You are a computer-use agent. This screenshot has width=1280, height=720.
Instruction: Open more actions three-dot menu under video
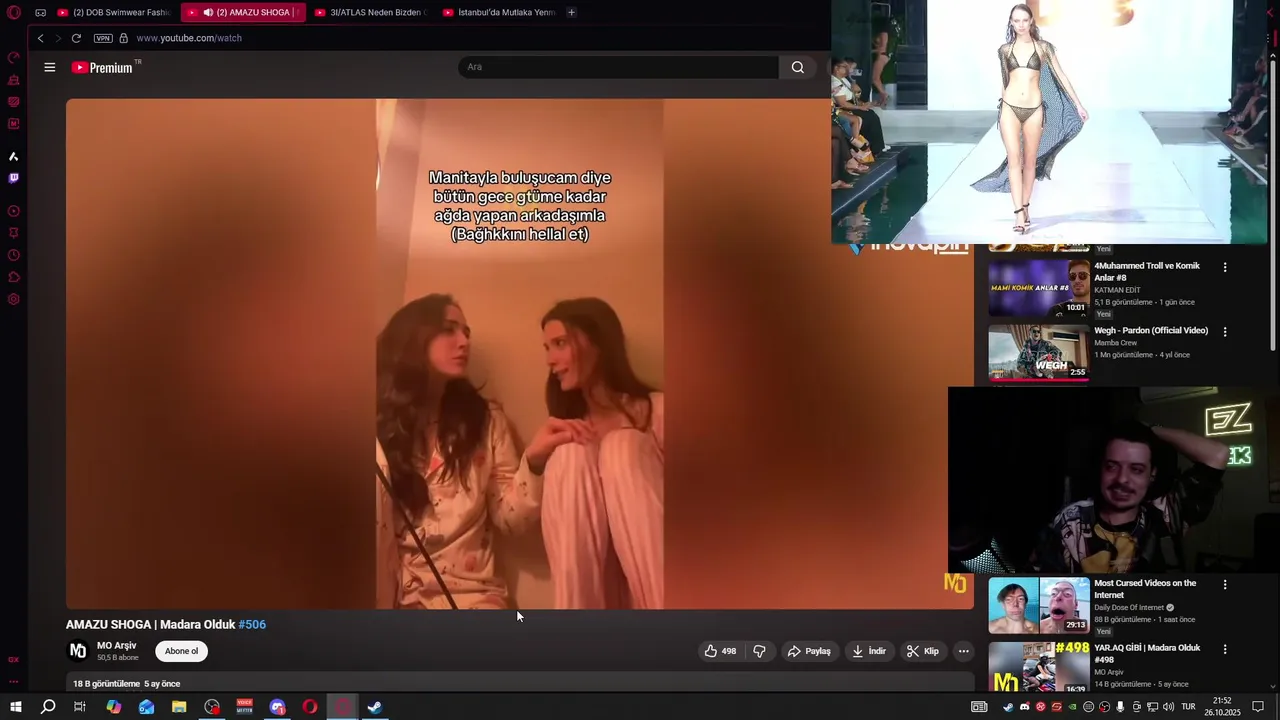(963, 651)
